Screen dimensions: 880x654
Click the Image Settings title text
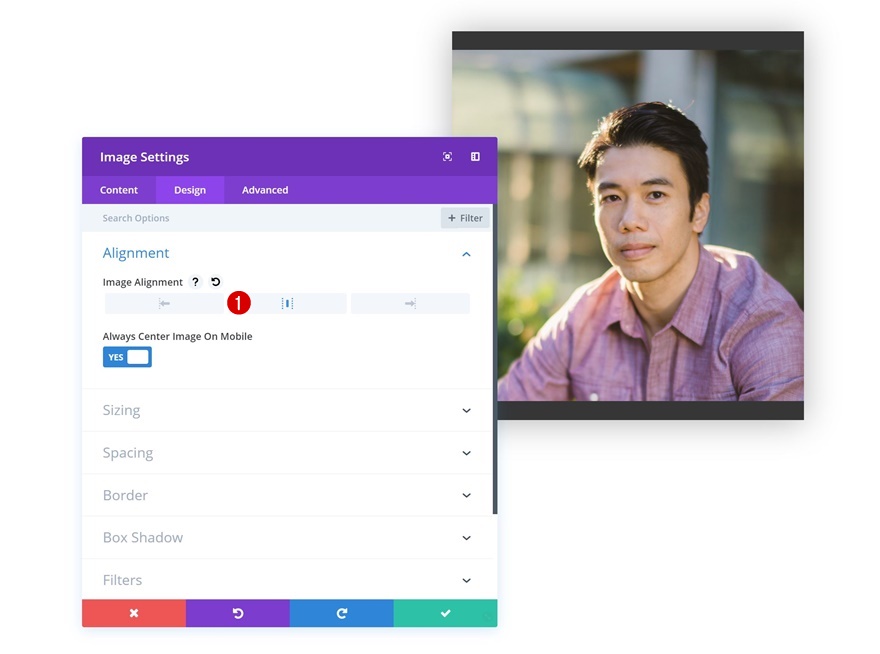[x=144, y=157]
